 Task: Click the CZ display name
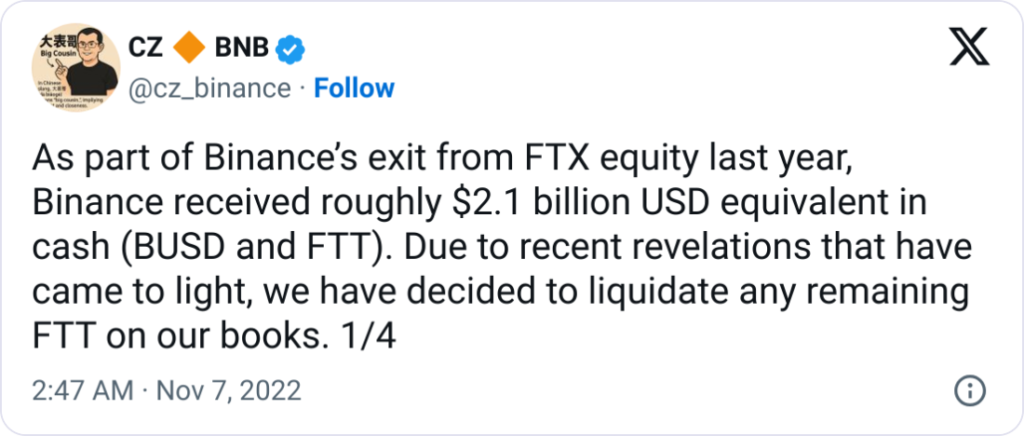click(148, 47)
